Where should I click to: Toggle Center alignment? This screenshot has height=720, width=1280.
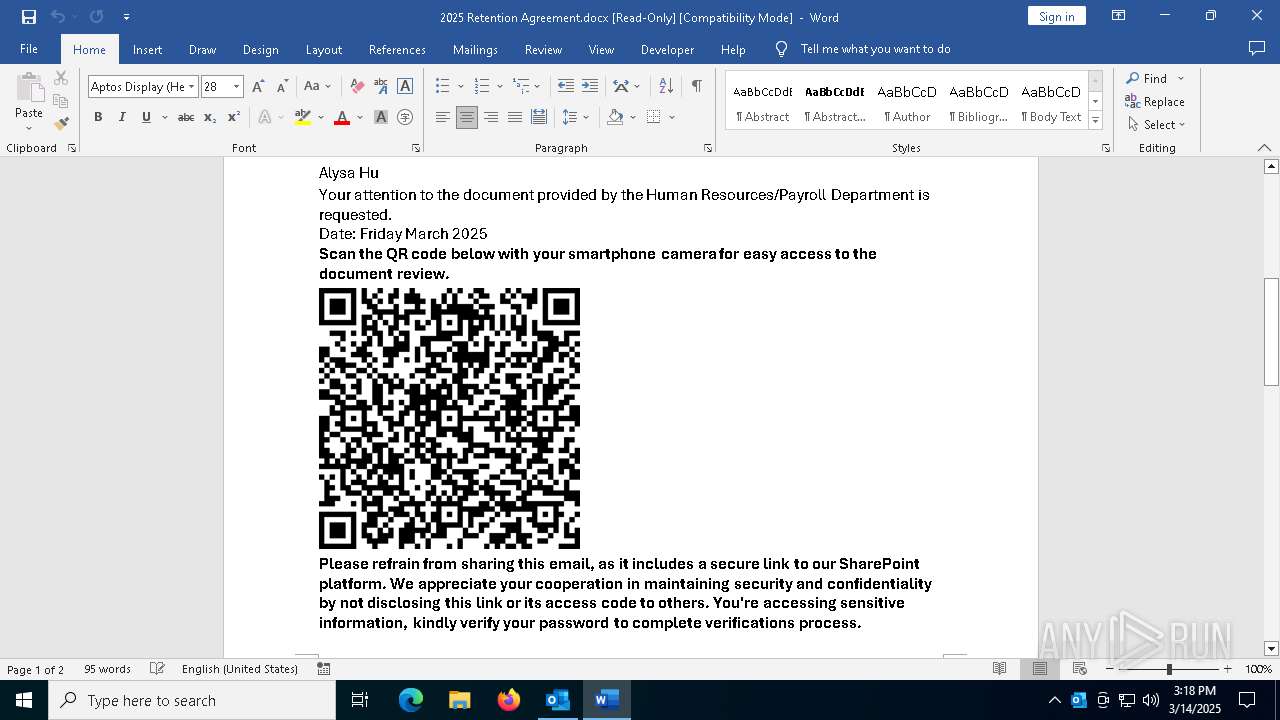click(x=467, y=117)
